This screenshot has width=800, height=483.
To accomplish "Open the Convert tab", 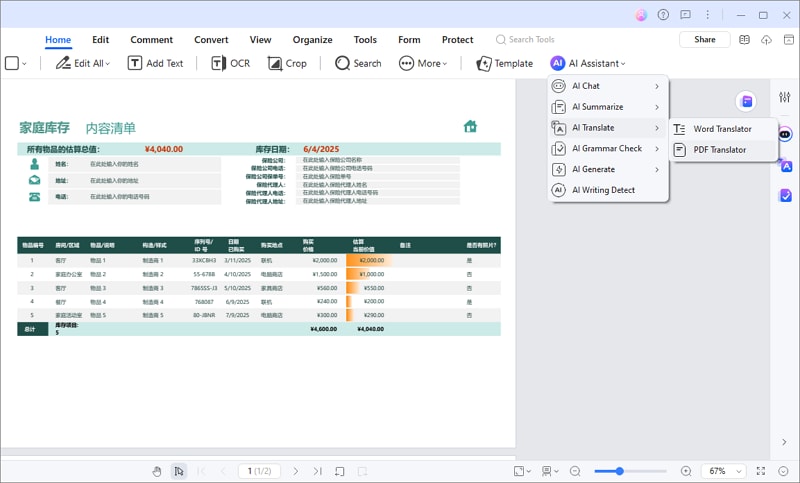I will [211, 40].
